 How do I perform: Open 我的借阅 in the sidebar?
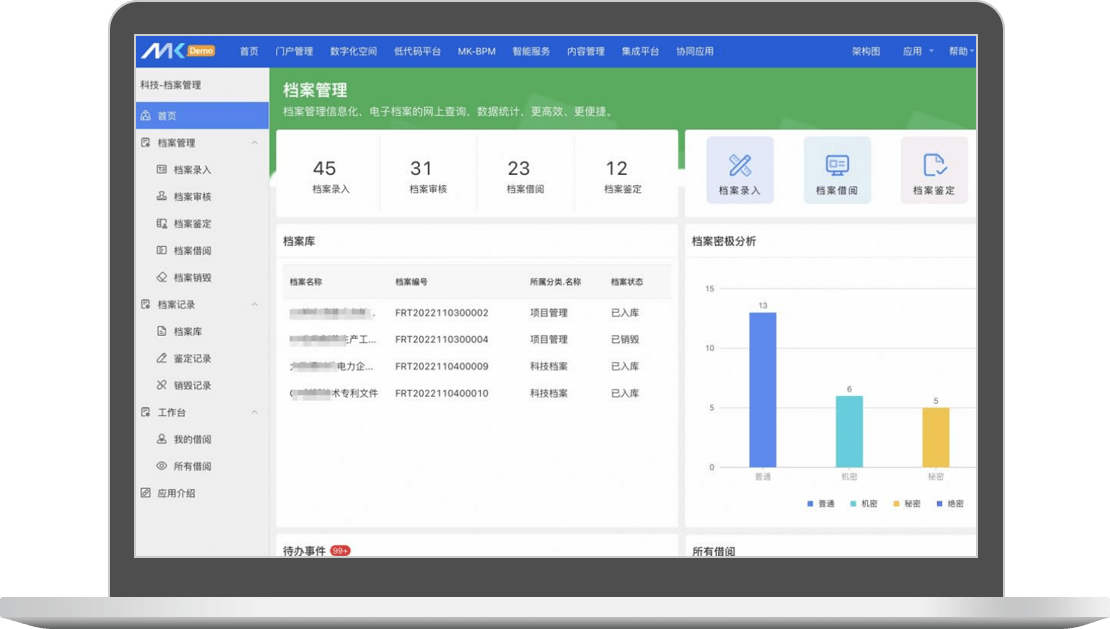click(x=192, y=439)
